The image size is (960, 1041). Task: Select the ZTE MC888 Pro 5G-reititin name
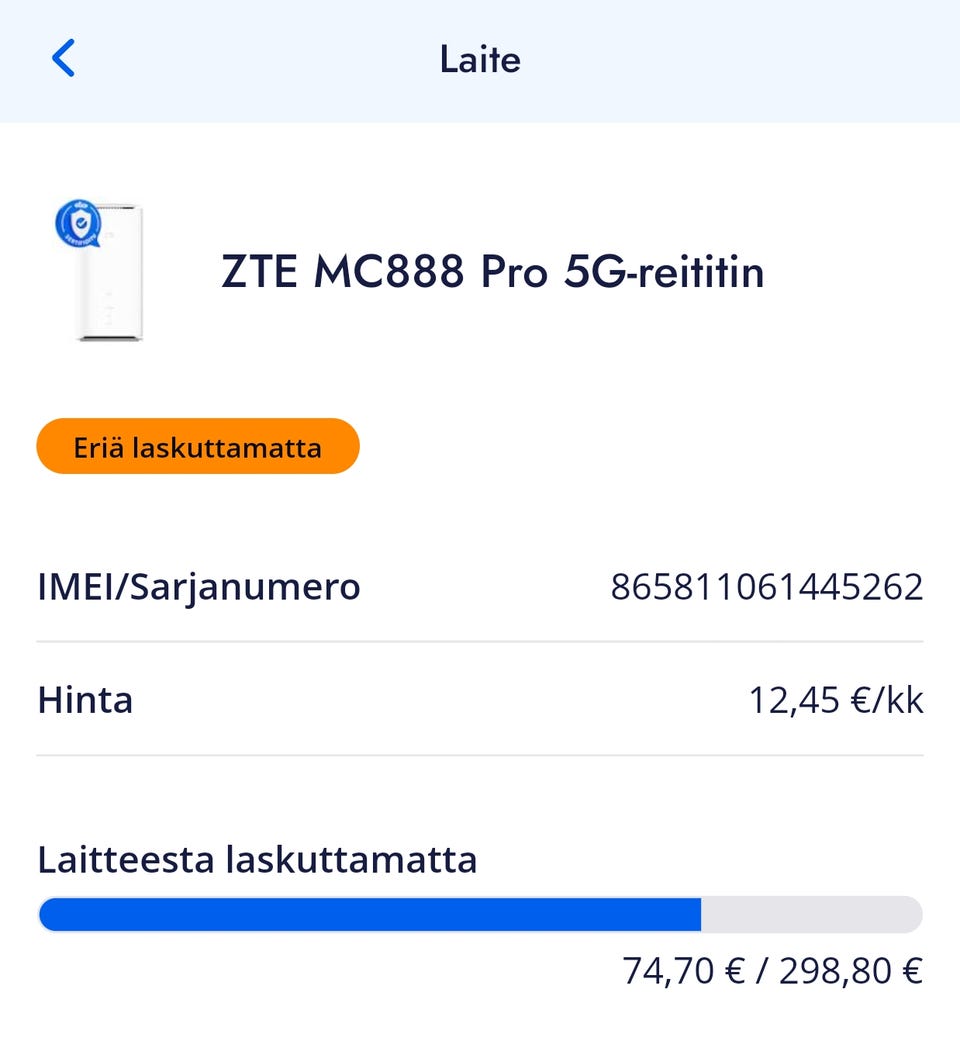(x=492, y=273)
